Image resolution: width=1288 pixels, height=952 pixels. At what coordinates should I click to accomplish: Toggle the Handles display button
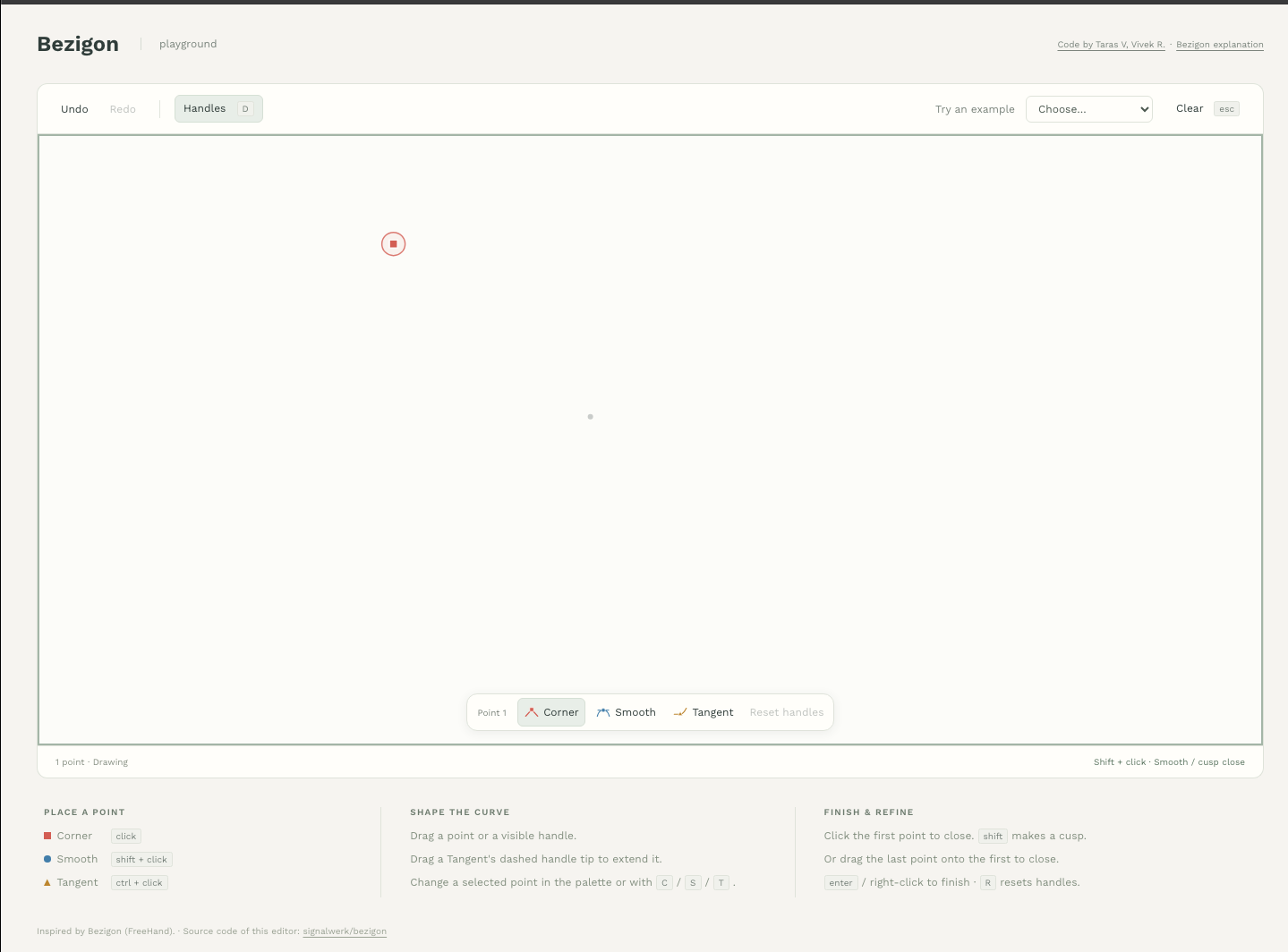[218, 109]
